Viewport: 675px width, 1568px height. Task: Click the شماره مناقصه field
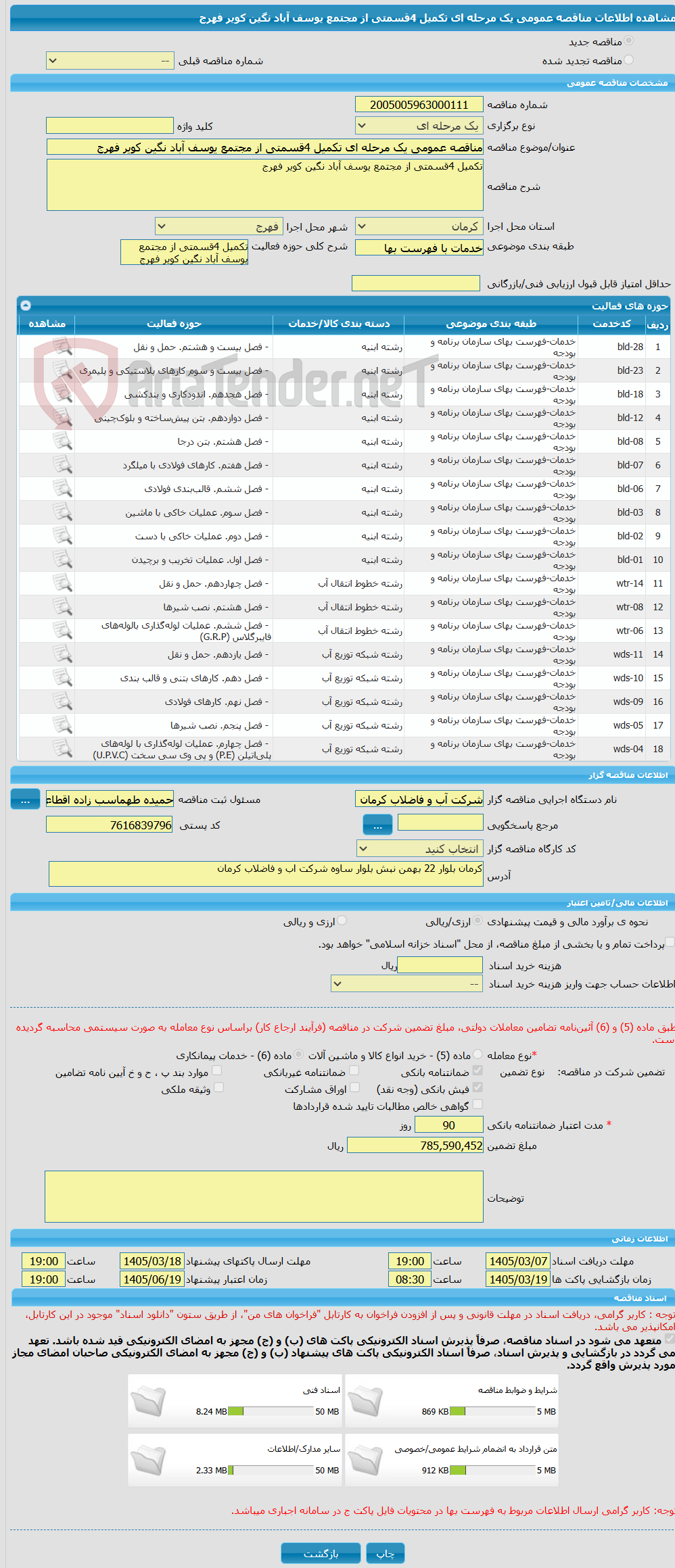419,105
